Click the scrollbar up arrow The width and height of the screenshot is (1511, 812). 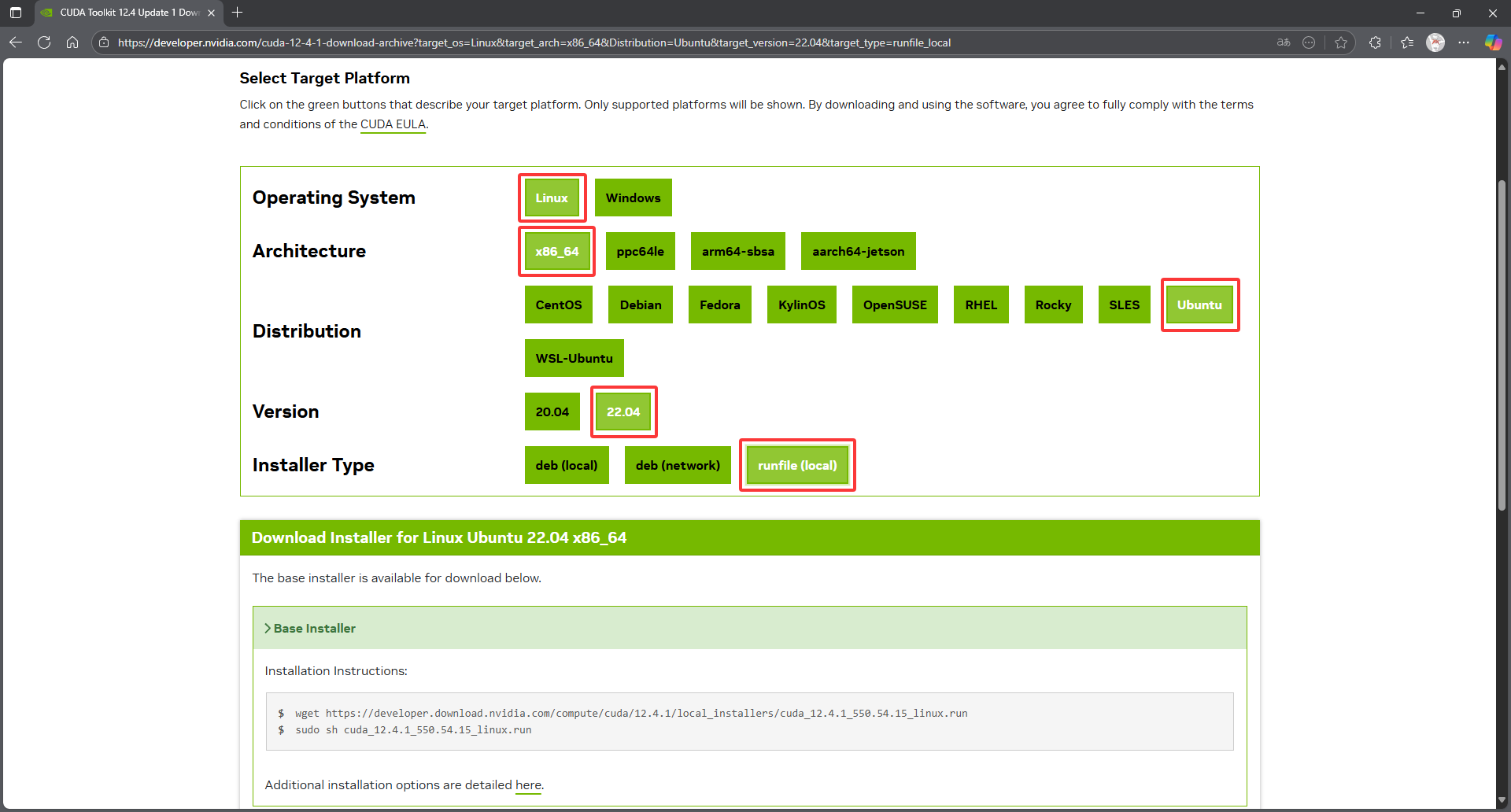(1502, 67)
